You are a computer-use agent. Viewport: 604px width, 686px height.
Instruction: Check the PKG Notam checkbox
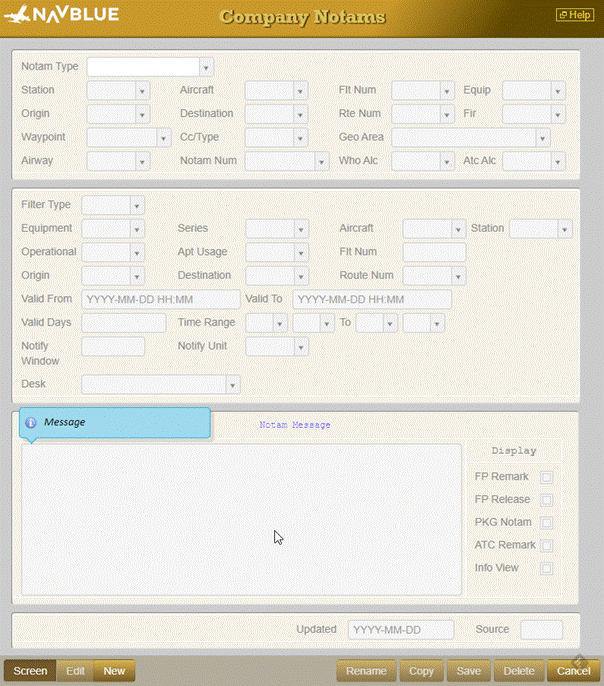pos(546,523)
